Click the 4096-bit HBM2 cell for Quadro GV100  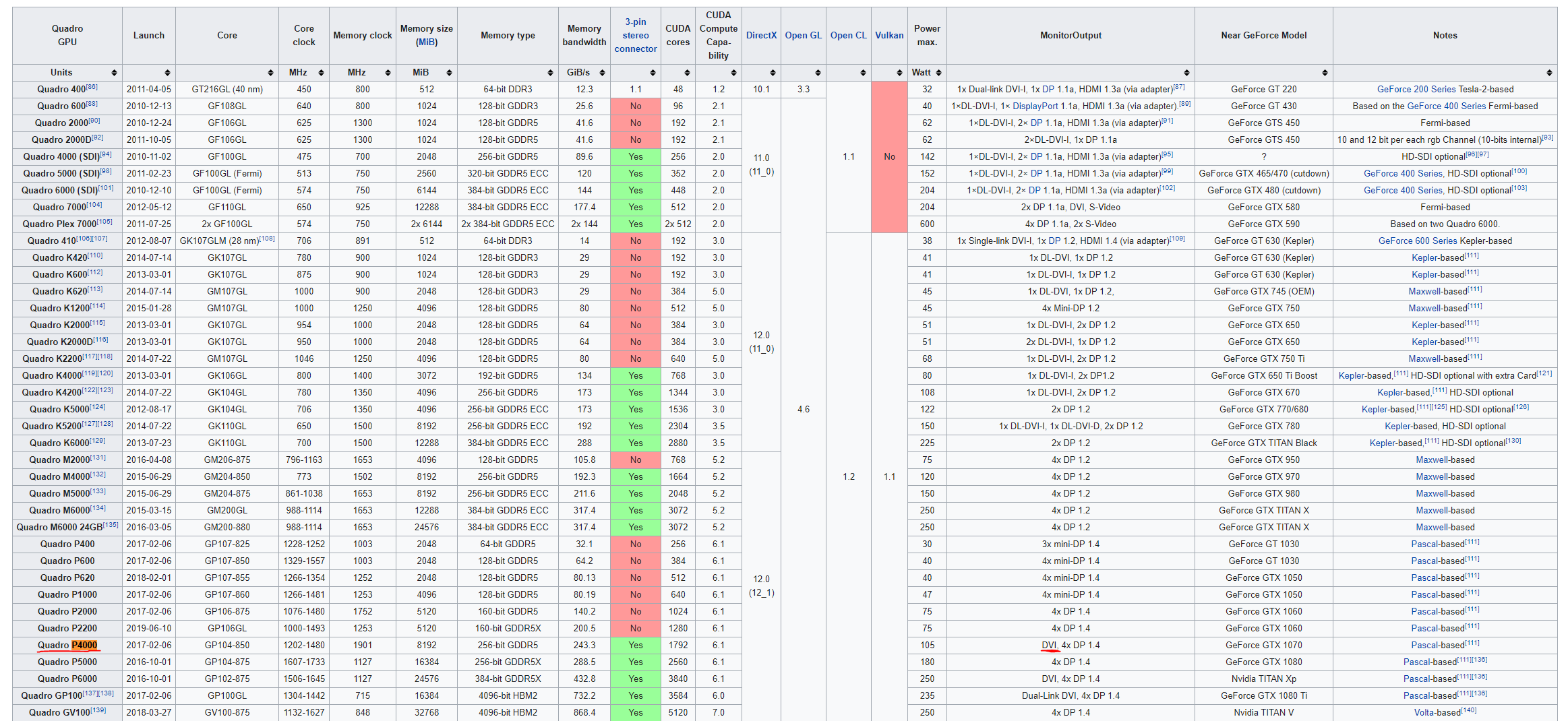(x=508, y=713)
